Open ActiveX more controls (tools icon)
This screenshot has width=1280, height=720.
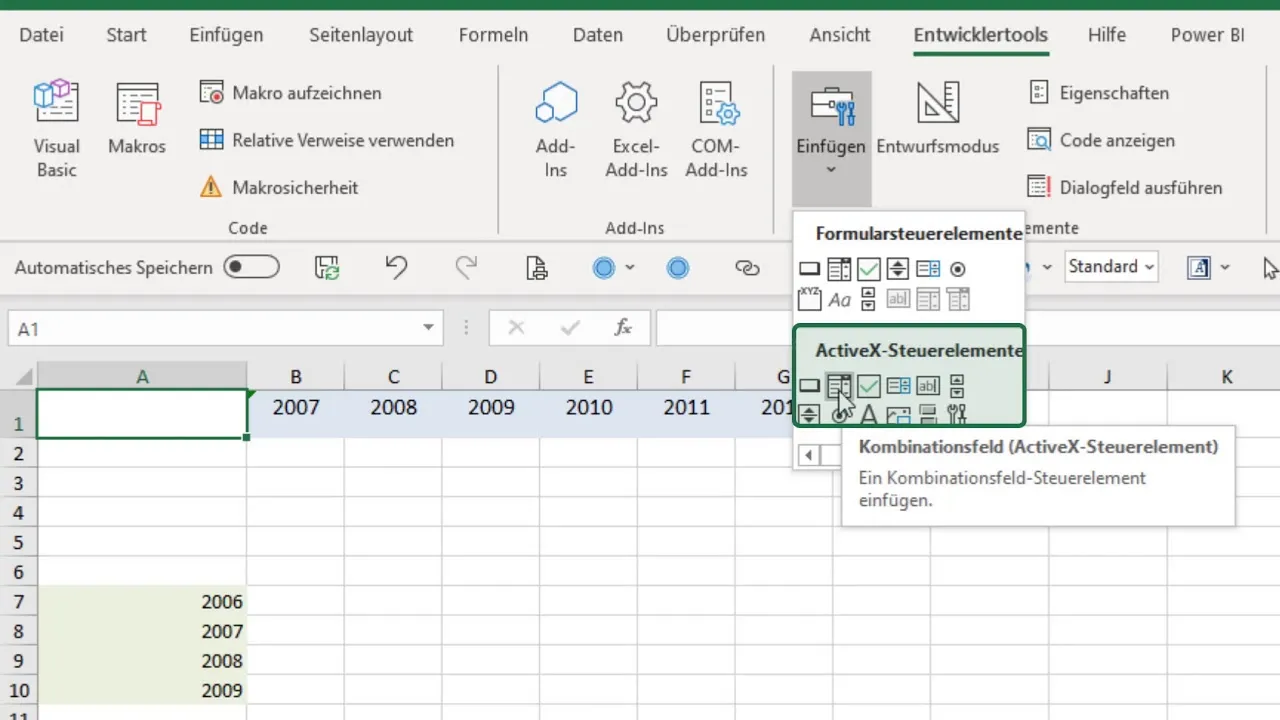[x=957, y=414]
